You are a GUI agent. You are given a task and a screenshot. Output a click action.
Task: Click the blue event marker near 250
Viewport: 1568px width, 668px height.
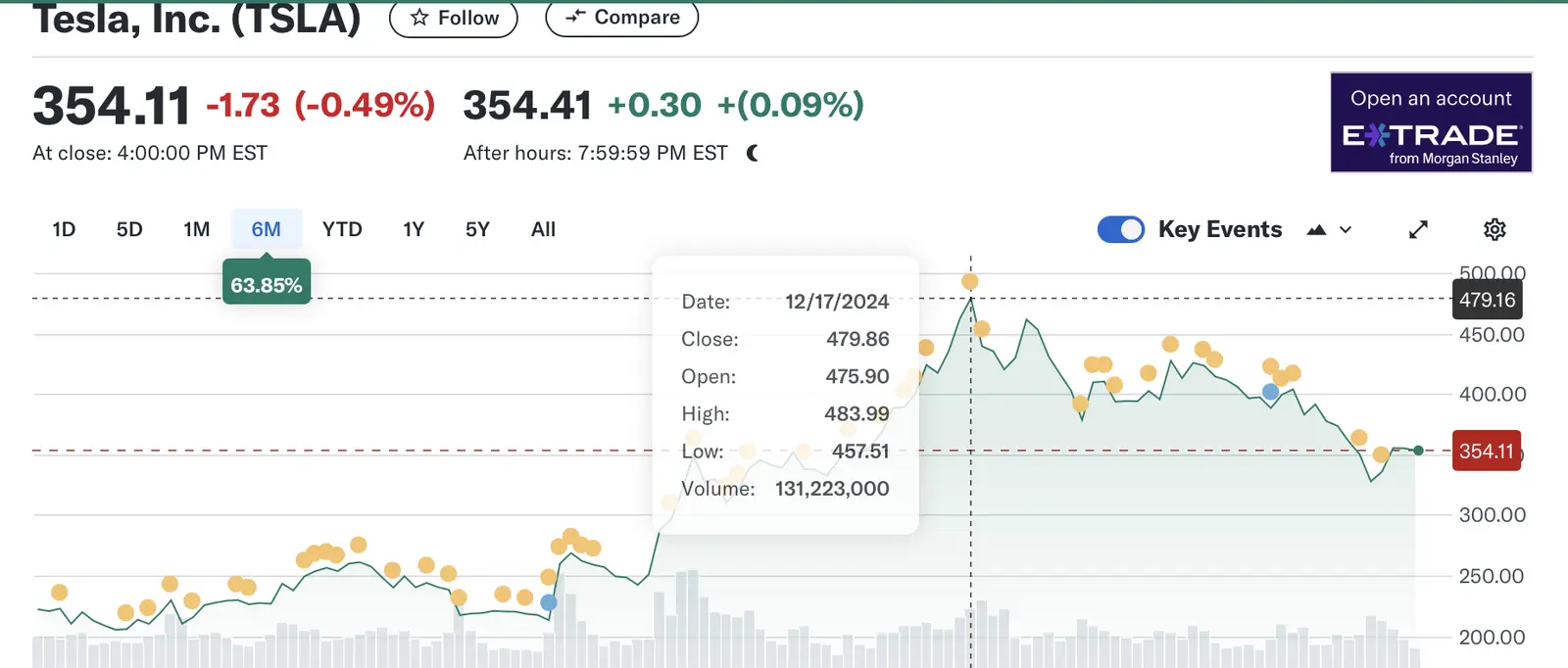(549, 602)
